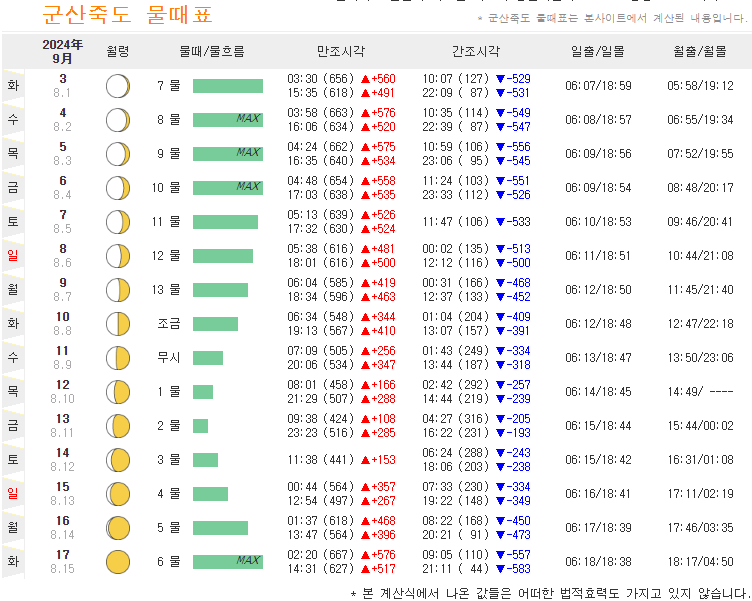Click blue down arrow beside -409
This screenshot has width=752, height=601.
point(500,317)
